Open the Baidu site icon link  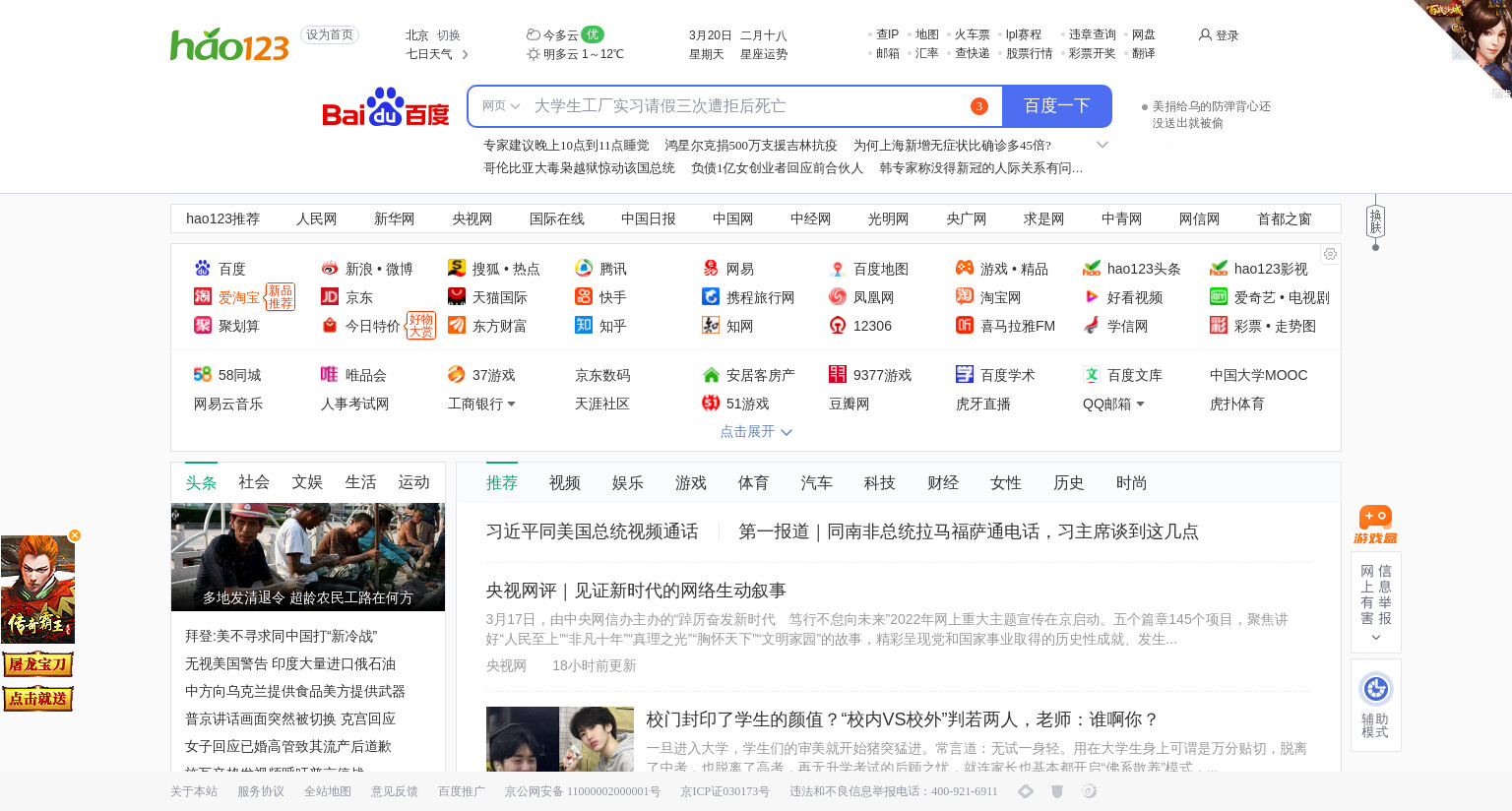coord(203,268)
